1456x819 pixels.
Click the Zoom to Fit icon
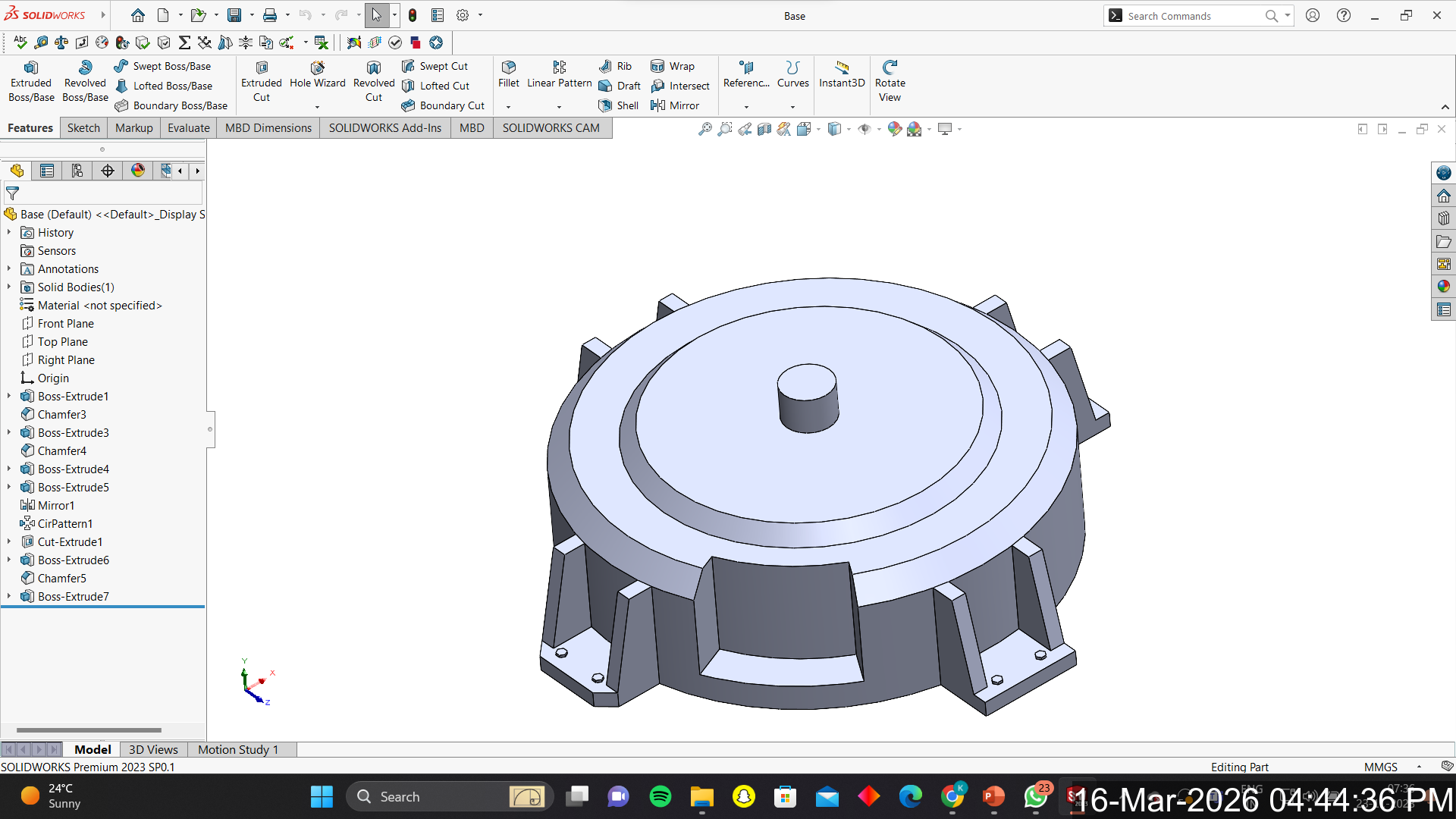(x=705, y=129)
